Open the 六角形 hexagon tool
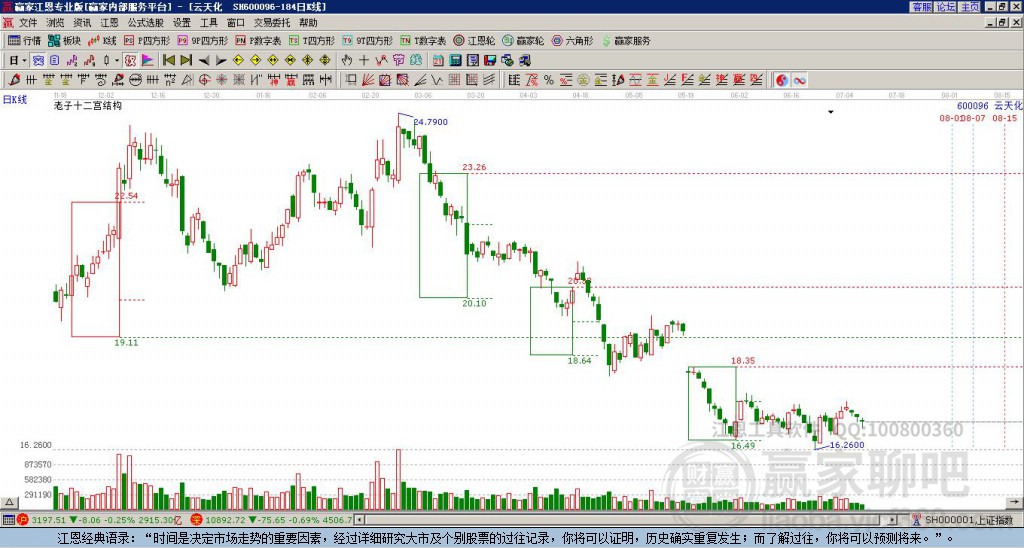Screen dimensions: 1024x548 click(x=573, y=40)
